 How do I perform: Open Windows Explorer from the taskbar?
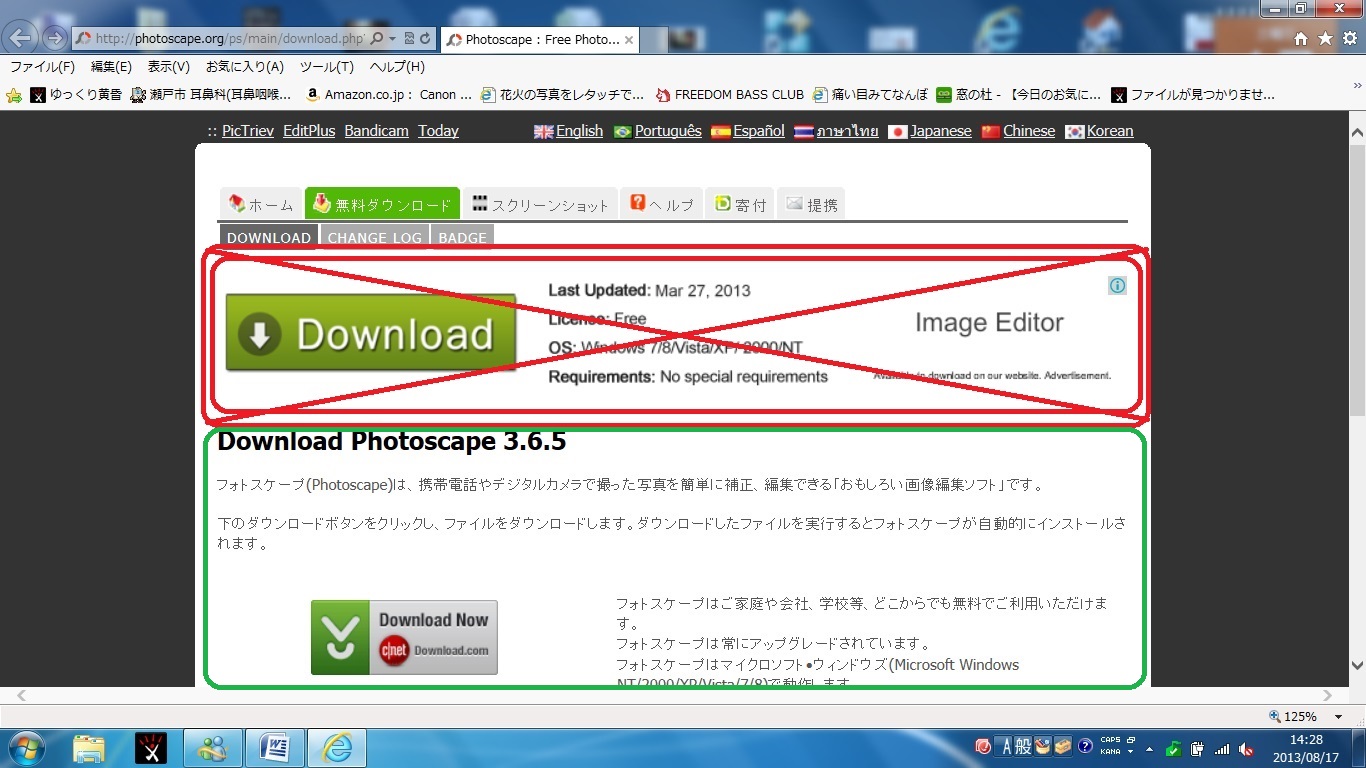coord(89,748)
